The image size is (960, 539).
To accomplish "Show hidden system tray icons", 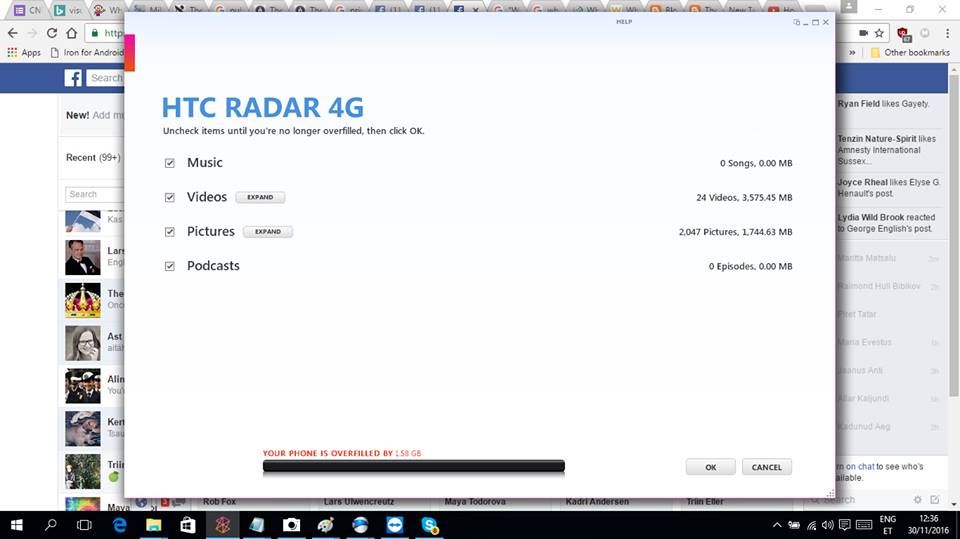I will point(777,525).
